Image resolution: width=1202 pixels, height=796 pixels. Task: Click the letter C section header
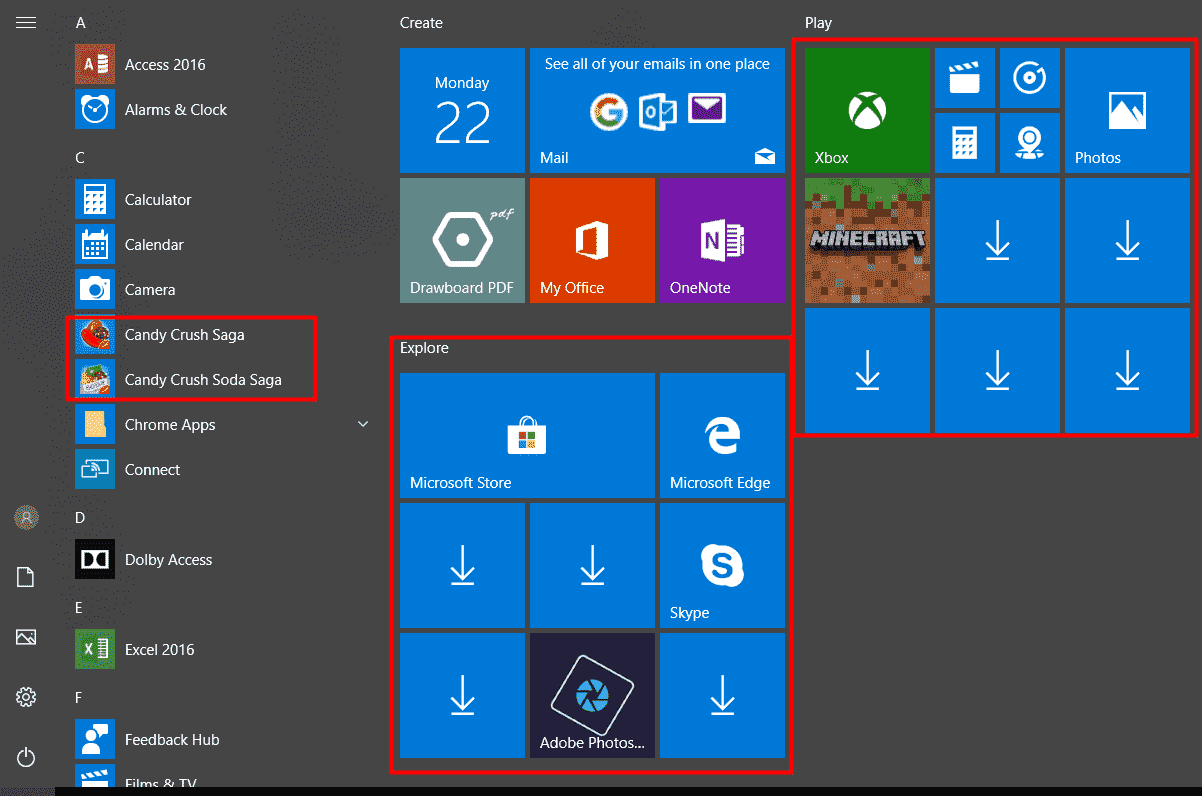80,157
